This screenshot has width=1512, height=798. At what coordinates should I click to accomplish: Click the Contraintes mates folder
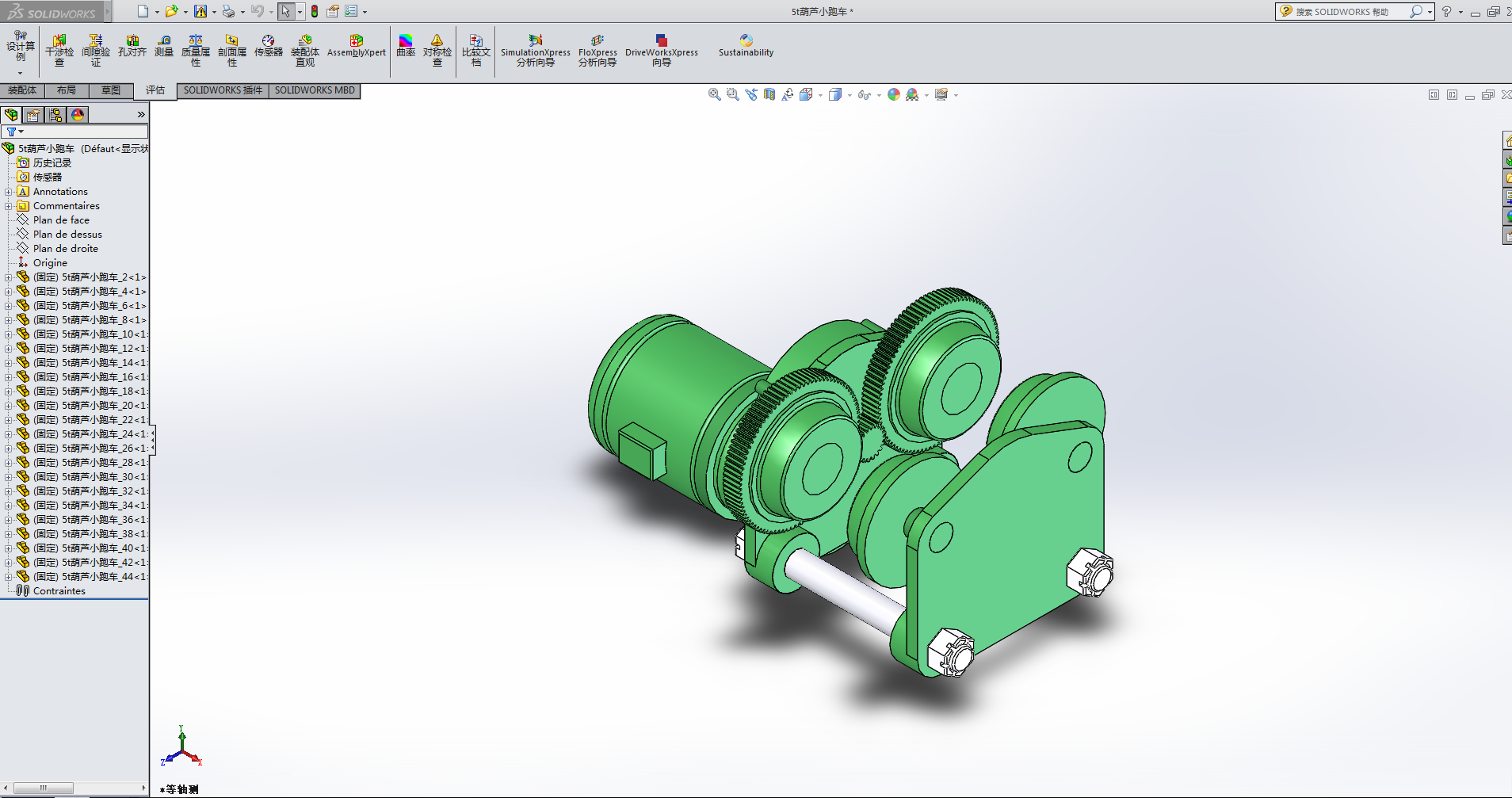[x=59, y=591]
